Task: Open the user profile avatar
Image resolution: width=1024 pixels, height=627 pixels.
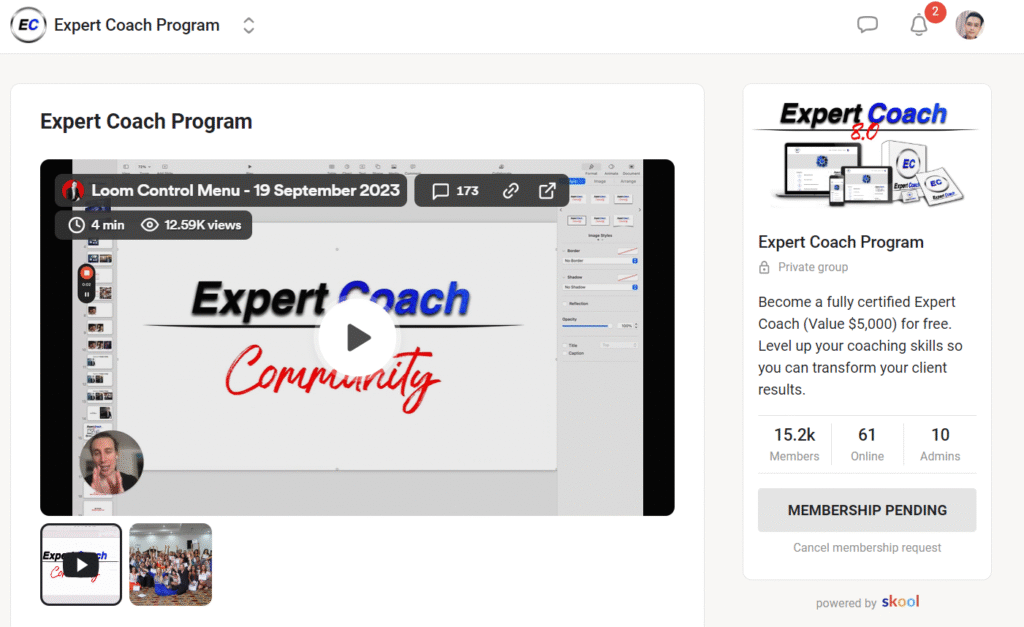Action: click(x=970, y=25)
